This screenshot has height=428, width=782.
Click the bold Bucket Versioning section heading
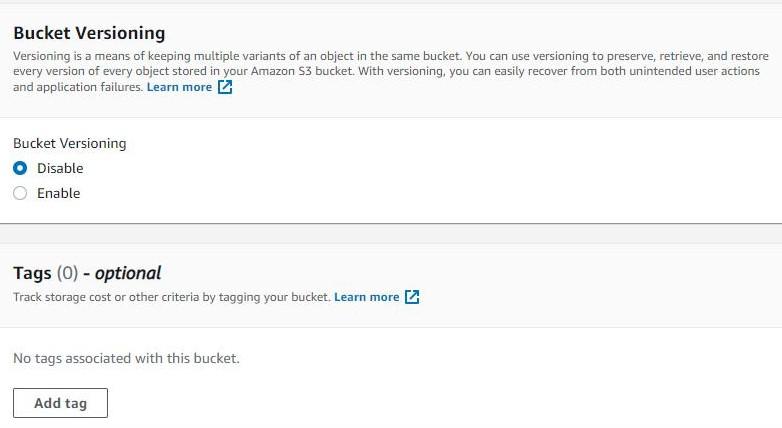(x=89, y=33)
